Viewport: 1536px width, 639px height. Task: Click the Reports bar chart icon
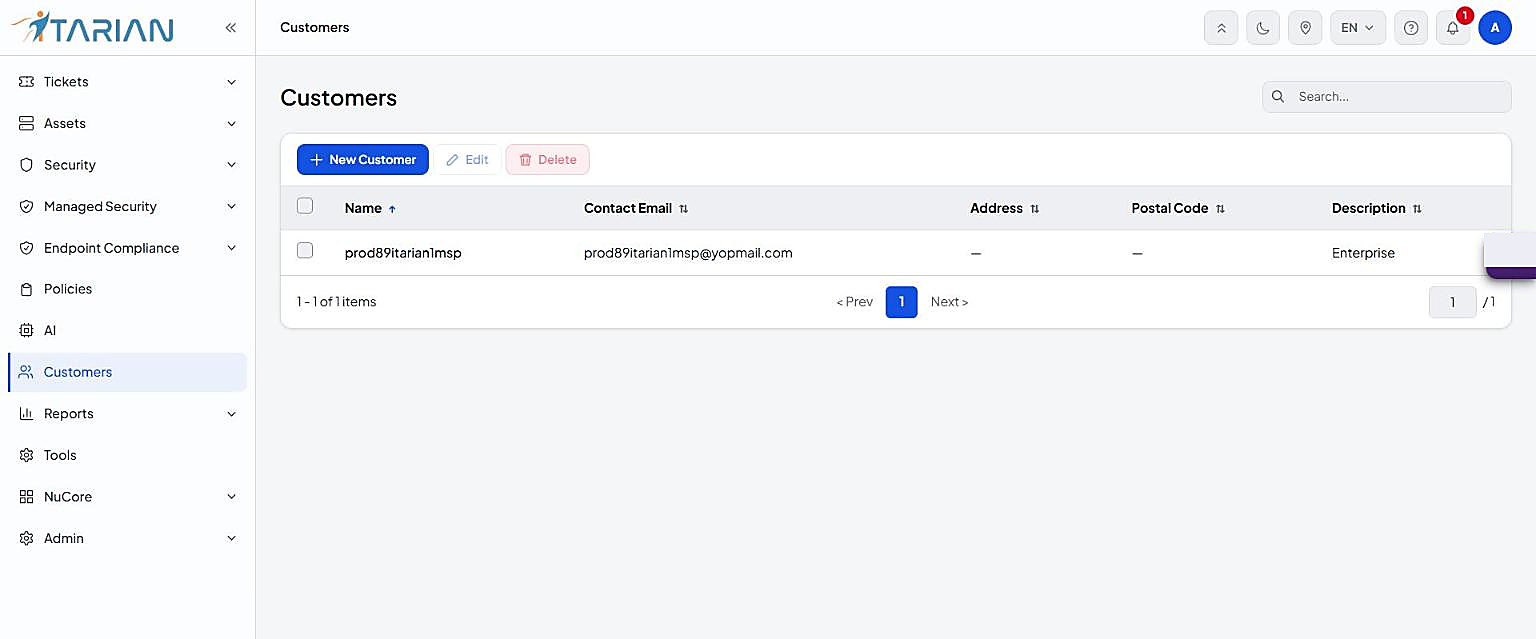click(27, 414)
